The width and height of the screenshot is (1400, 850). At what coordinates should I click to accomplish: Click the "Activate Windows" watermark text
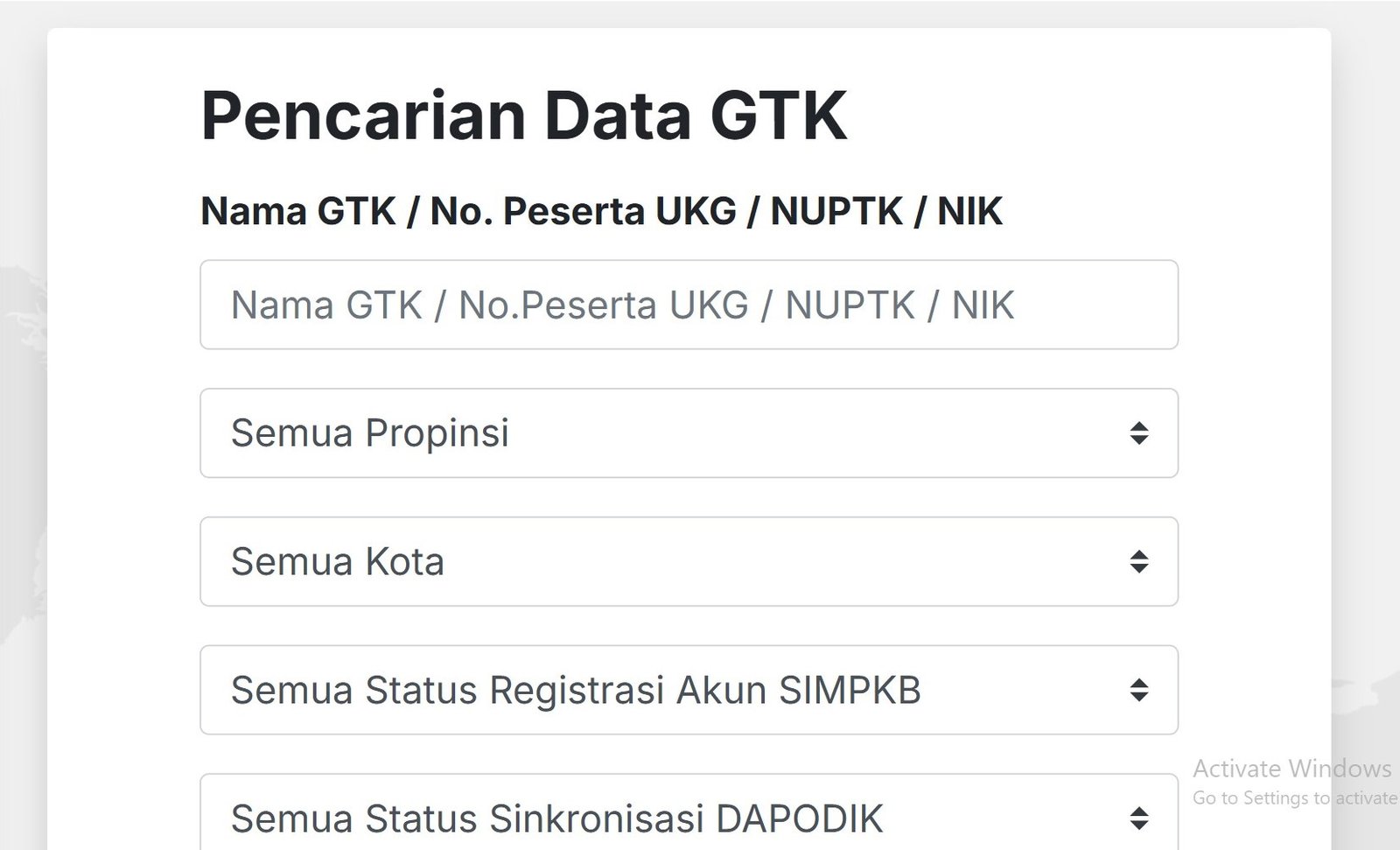coord(1291,769)
